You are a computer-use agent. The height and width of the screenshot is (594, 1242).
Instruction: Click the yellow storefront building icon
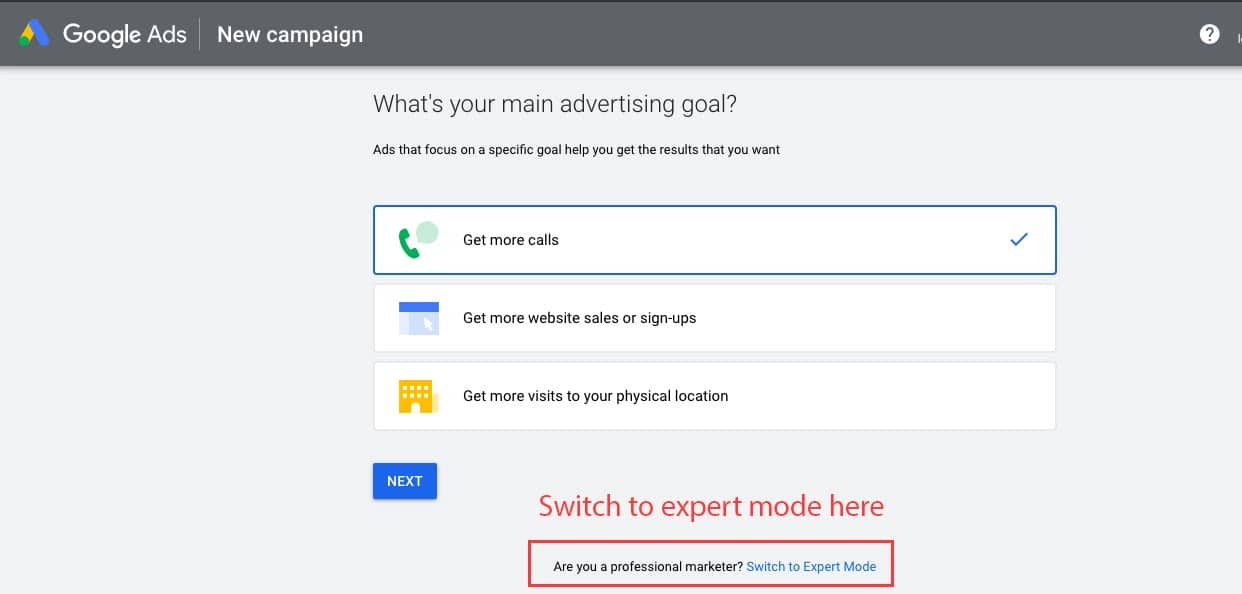(417, 396)
